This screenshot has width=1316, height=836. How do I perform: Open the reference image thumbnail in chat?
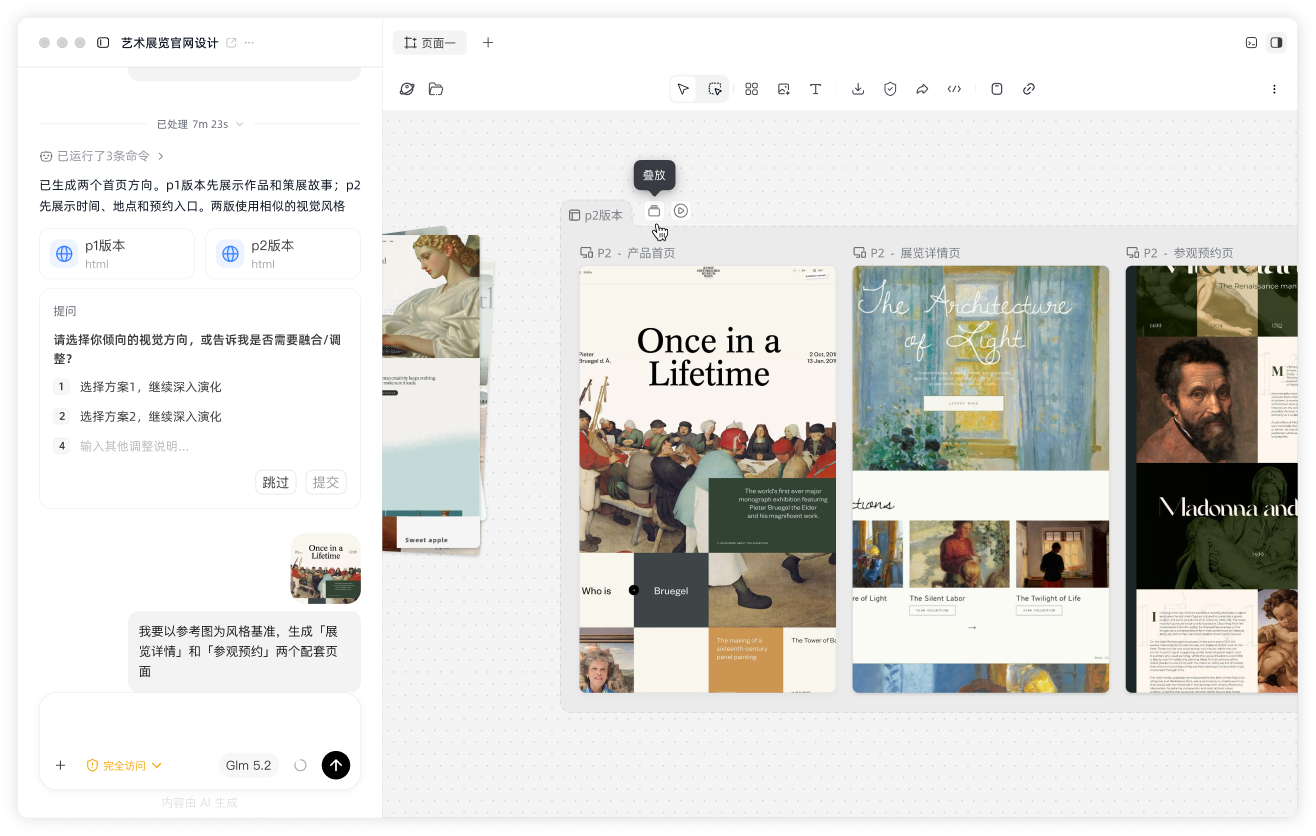point(326,569)
